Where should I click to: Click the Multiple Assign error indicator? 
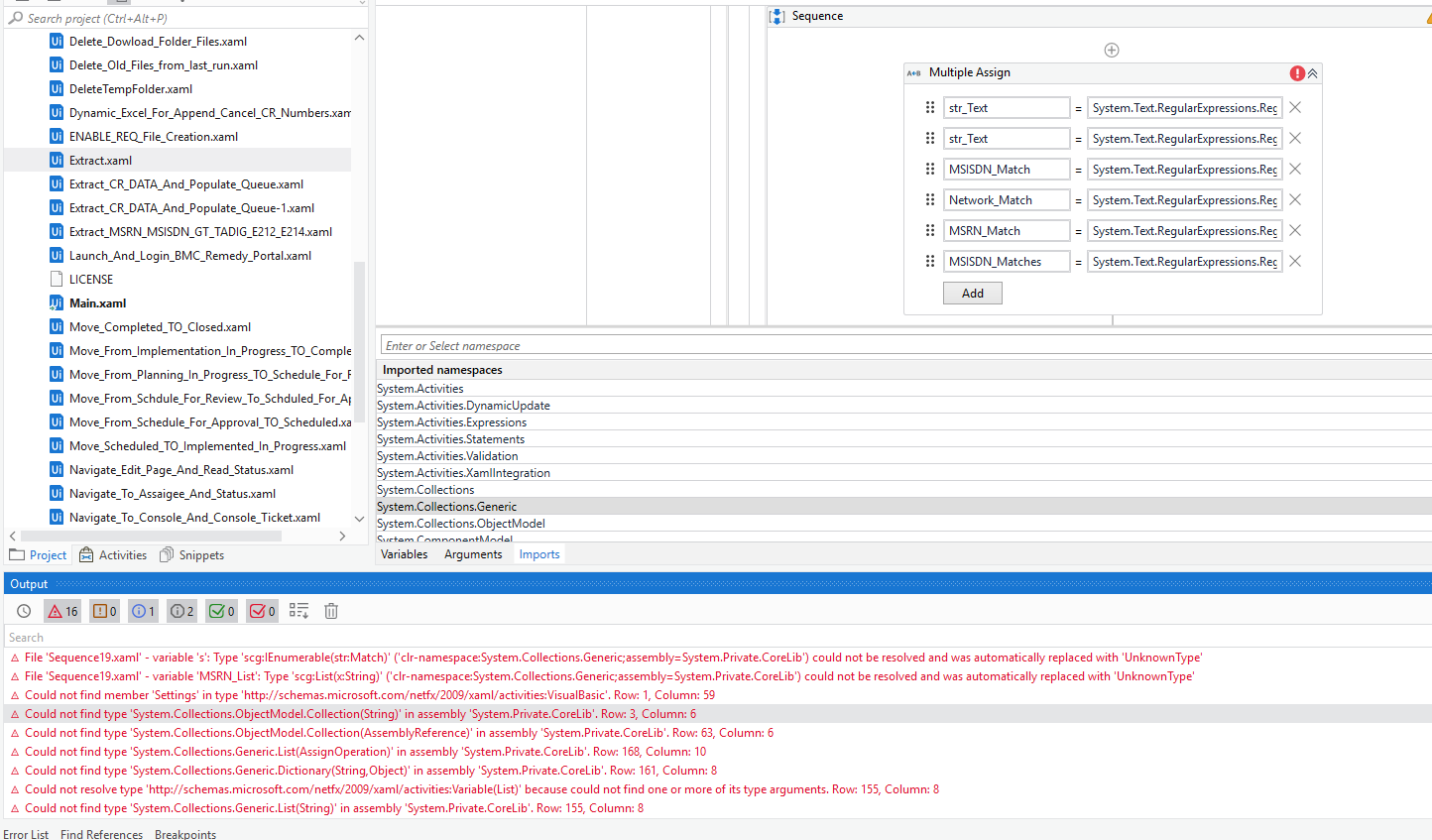click(x=1297, y=73)
